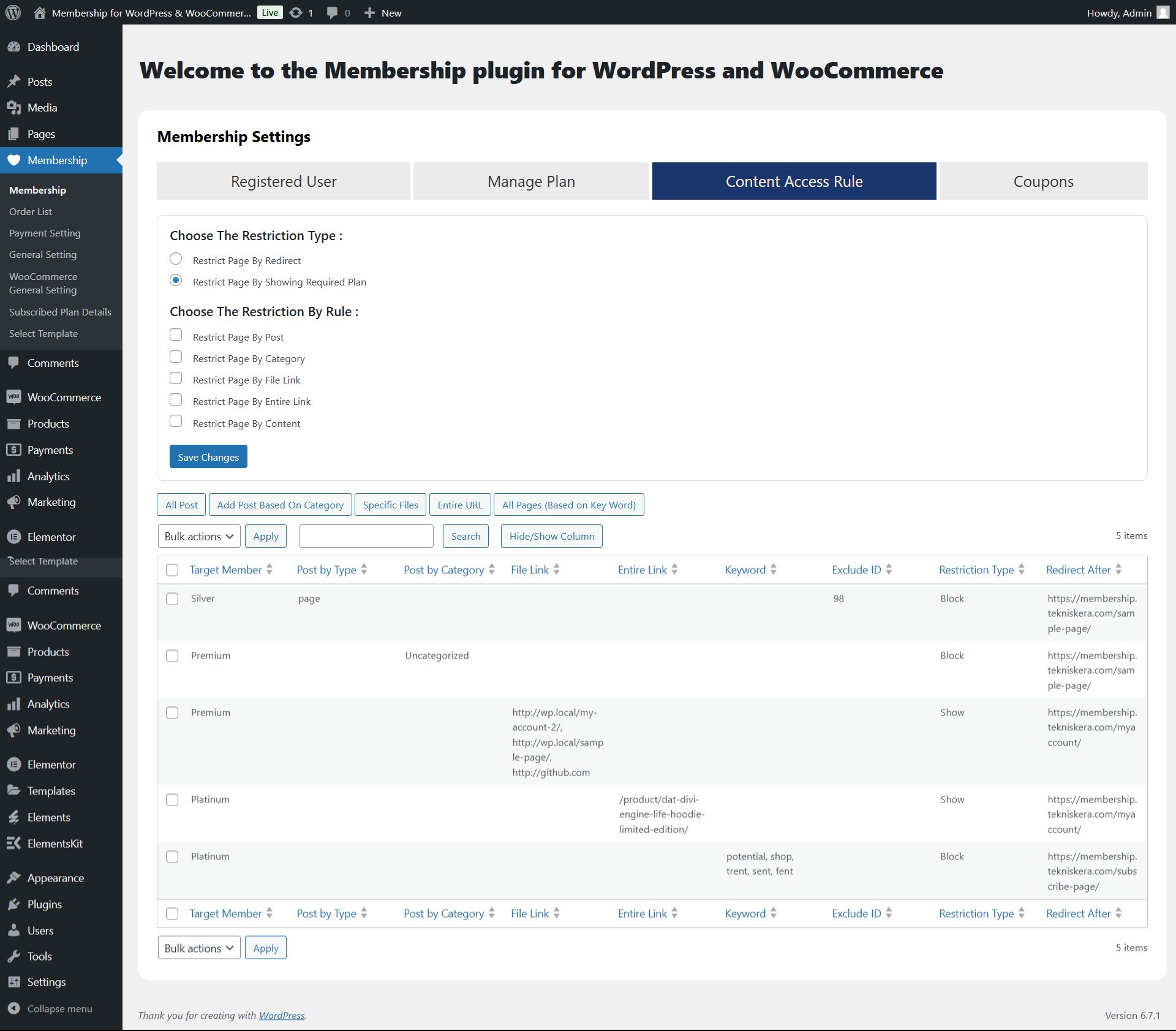Click the Save Changes button
Viewport: 1176px width, 1031px height.
point(208,457)
